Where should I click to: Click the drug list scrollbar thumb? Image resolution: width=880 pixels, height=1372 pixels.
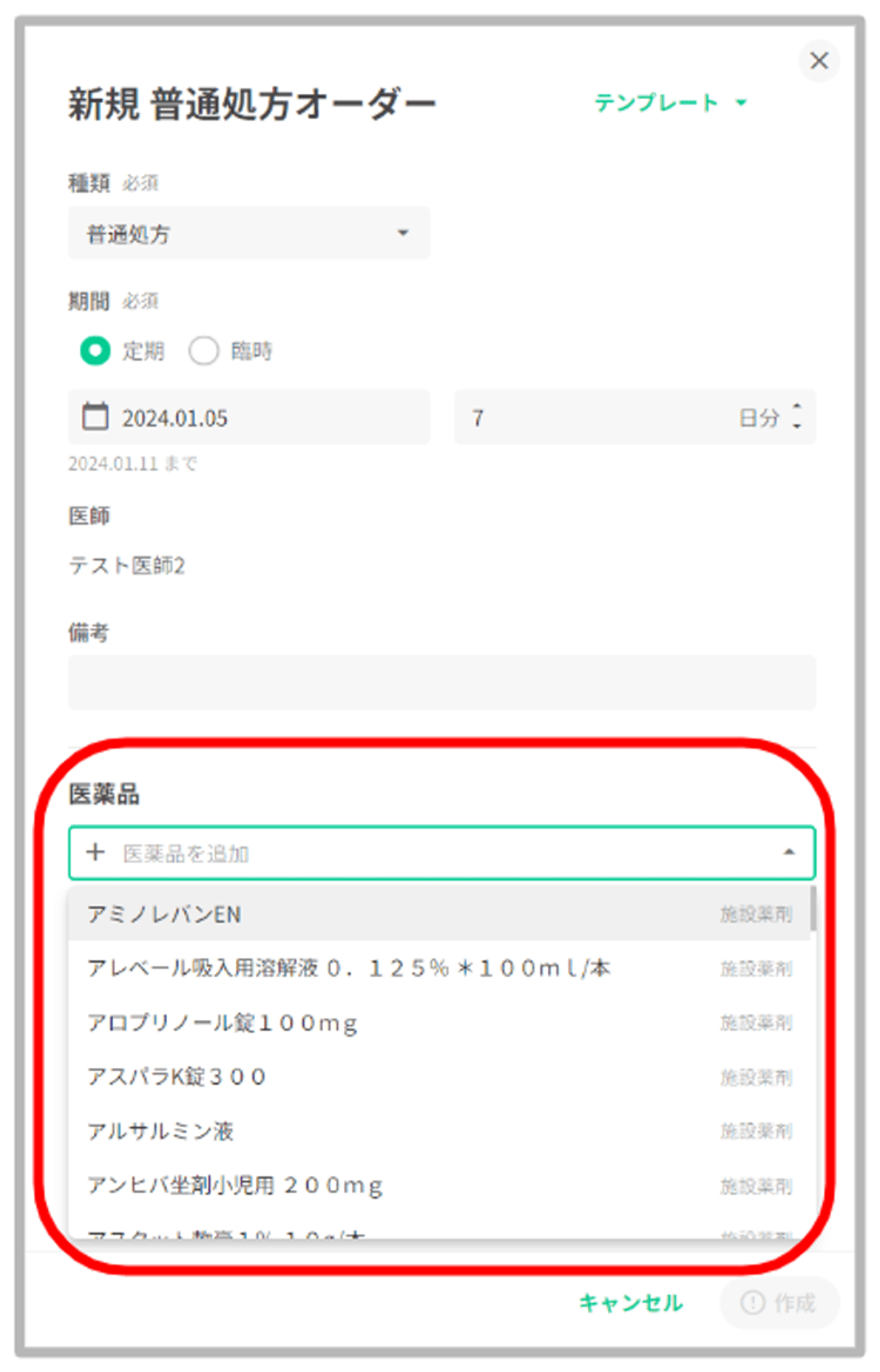click(x=813, y=909)
